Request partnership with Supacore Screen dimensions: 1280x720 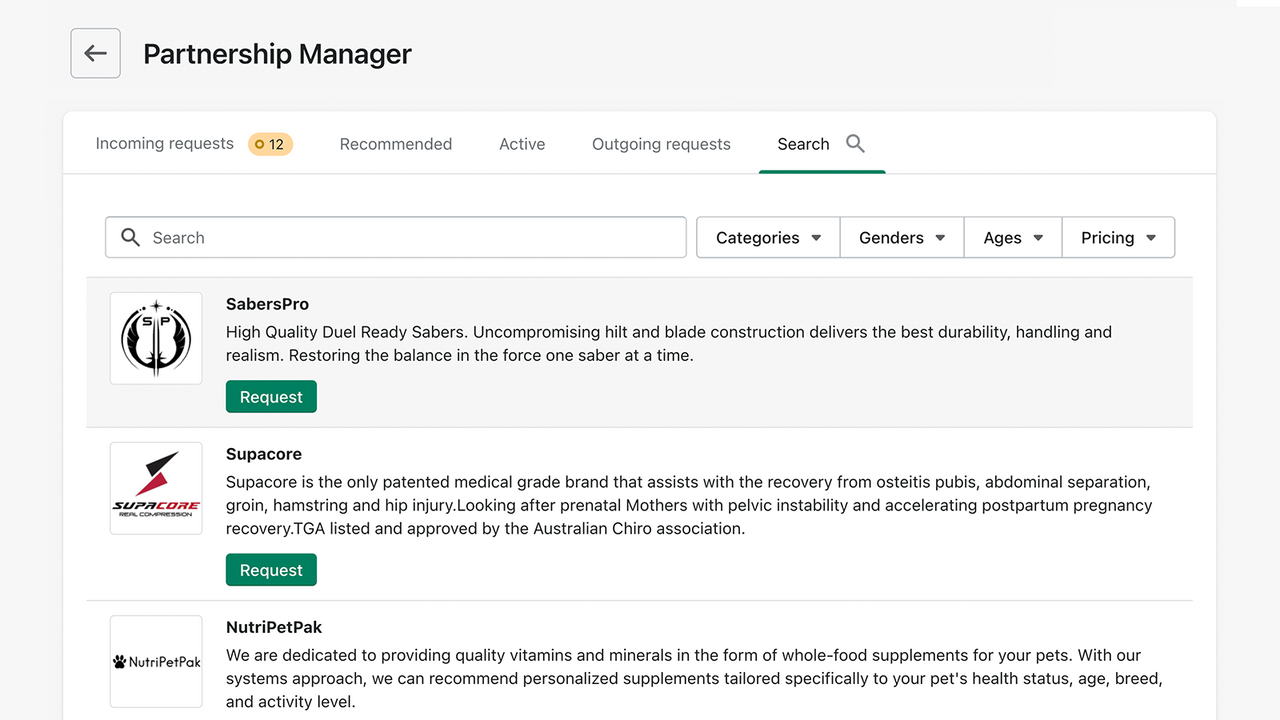point(271,570)
